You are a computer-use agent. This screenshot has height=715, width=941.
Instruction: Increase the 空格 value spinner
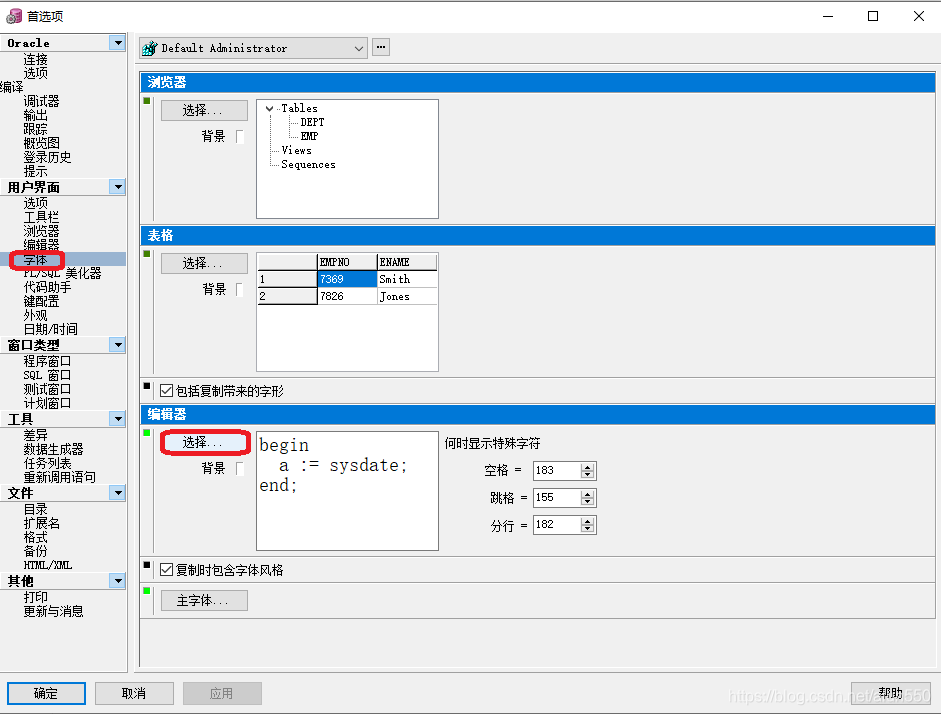(x=588, y=467)
